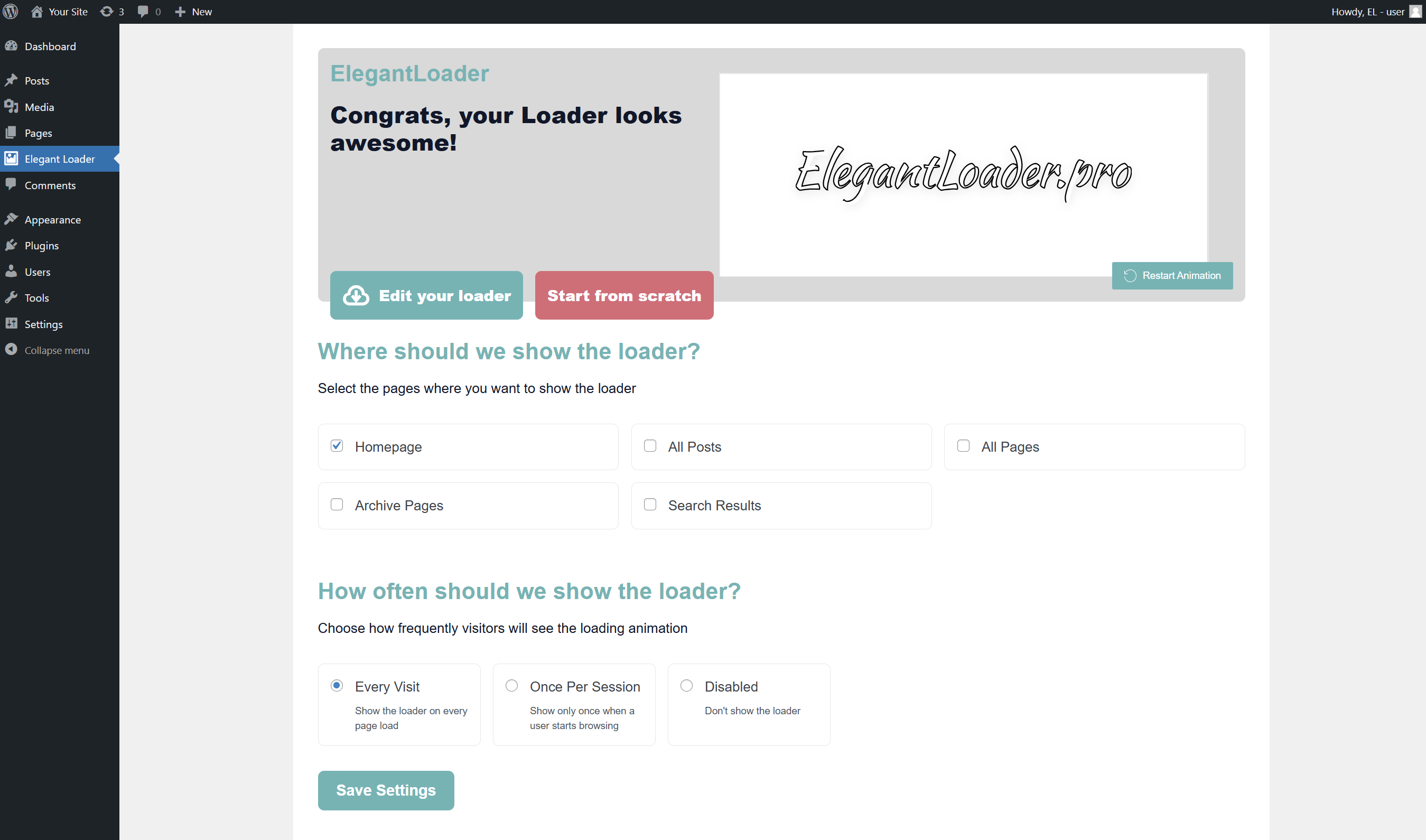The height and width of the screenshot is (840, 1426).
Task: Click the Plugins sidebar icon
Action: coord(13,245)
